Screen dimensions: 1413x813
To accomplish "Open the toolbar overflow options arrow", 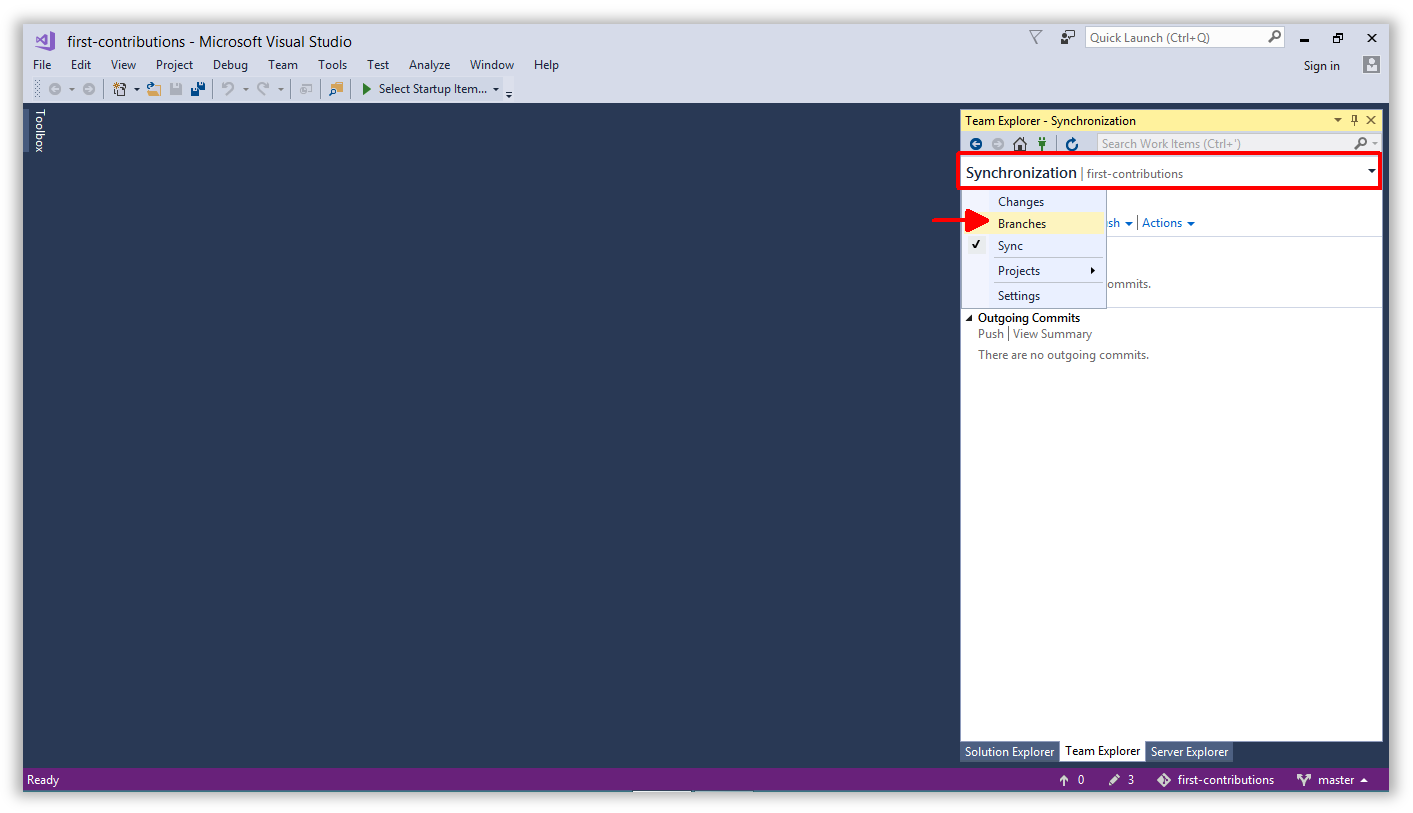I will tap(509, 93).
